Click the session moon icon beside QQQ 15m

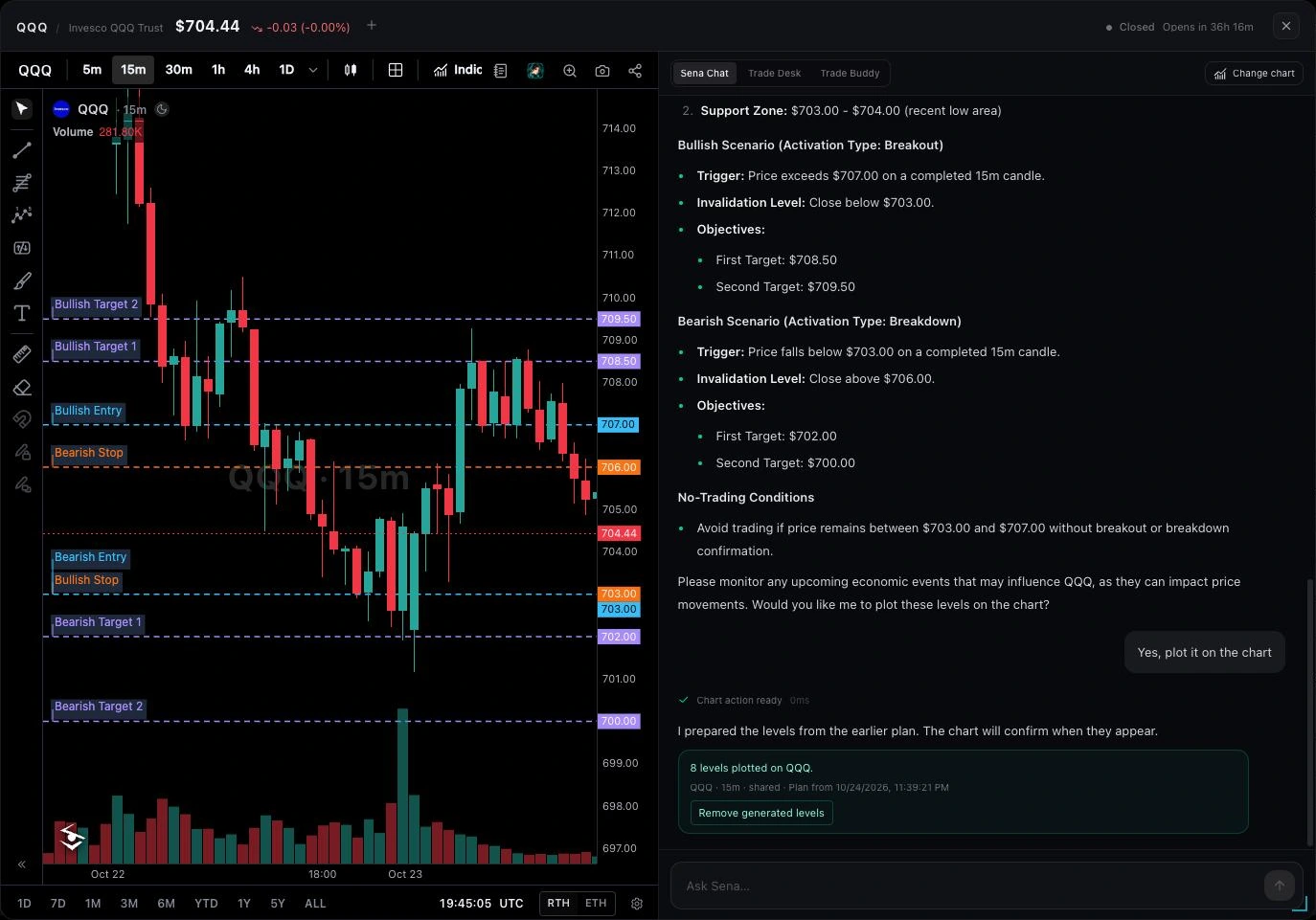162,109
